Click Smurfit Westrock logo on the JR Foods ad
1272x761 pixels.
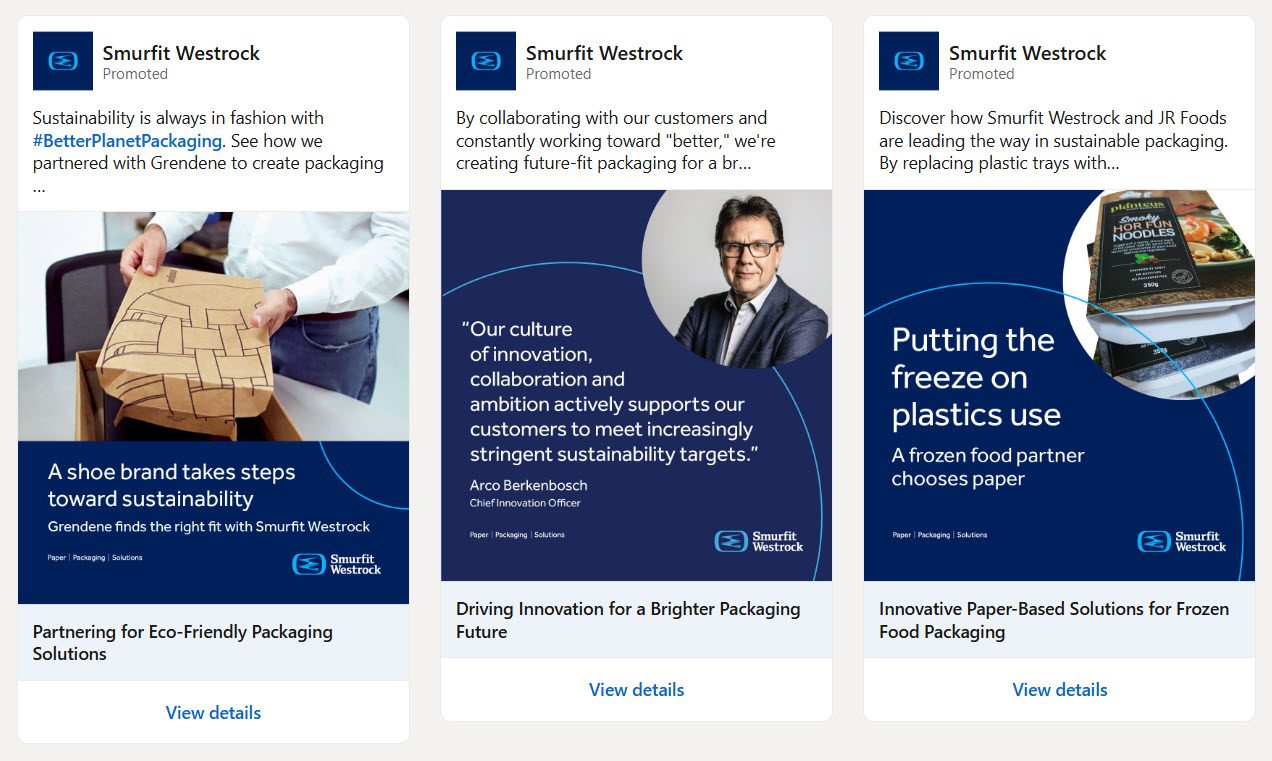[x=908, y=61]
